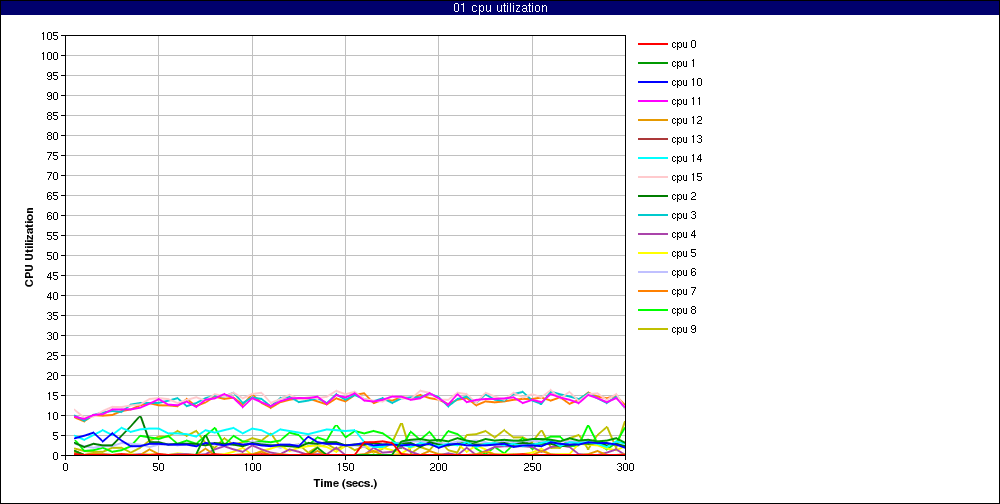Click the 250 tick on the time axis
The image size is (1000, 504).
click(532, 467)
